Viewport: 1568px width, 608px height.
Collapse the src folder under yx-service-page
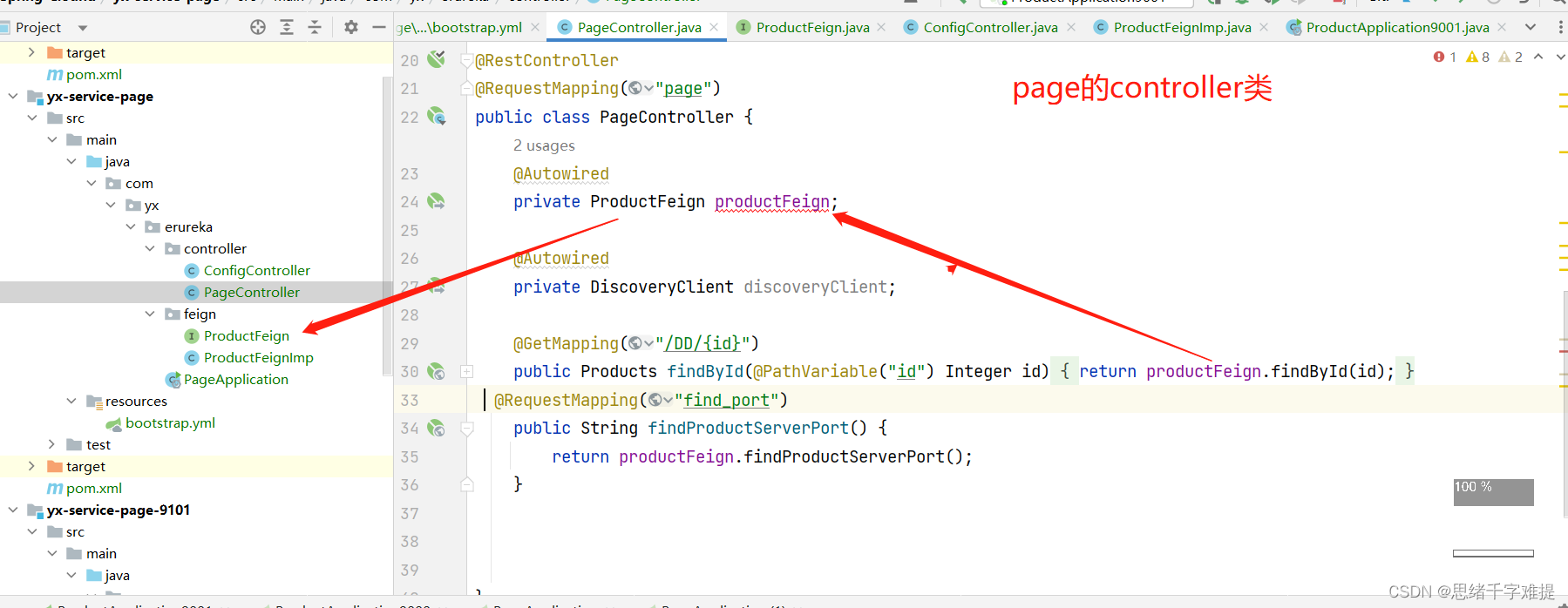point(32,118)
